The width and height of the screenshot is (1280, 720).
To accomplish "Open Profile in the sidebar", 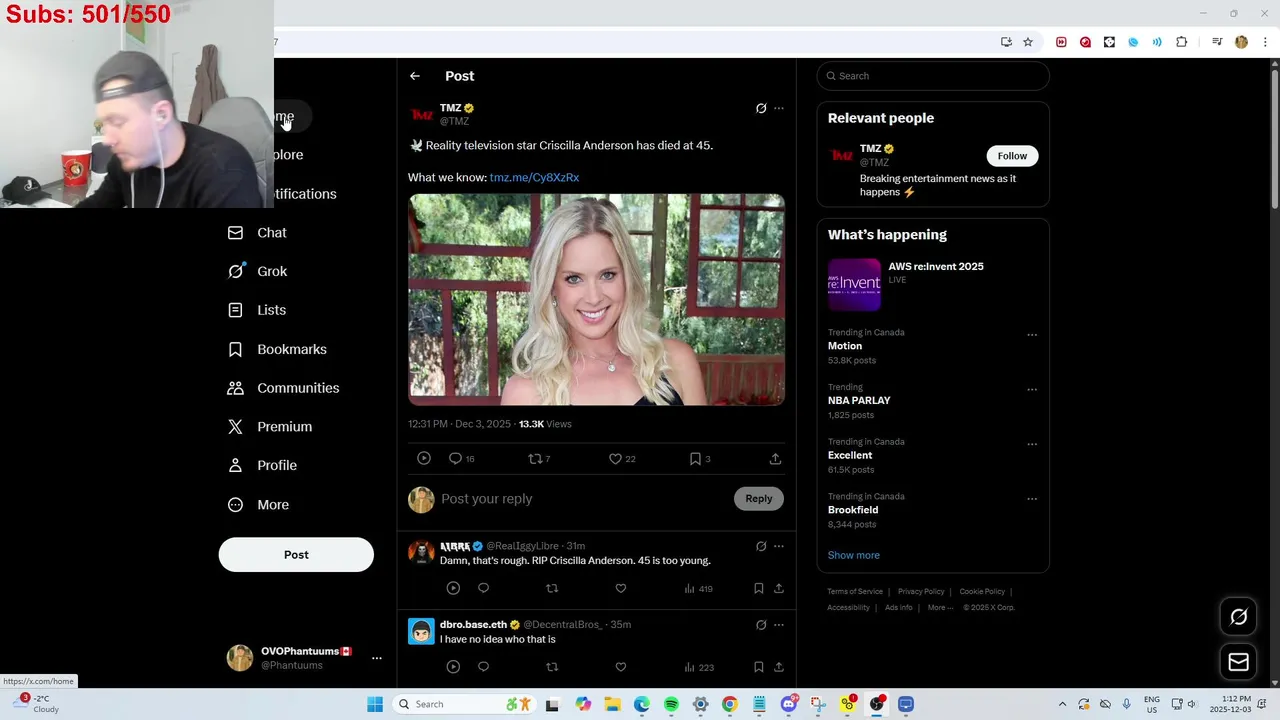I will coord(262,465).
